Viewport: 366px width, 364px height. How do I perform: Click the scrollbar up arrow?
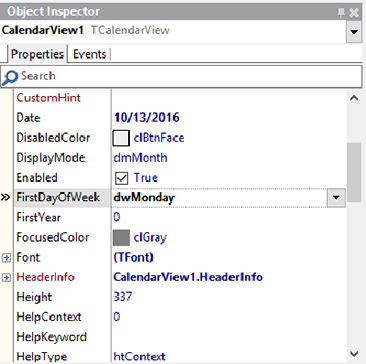(x=354, y=98)
